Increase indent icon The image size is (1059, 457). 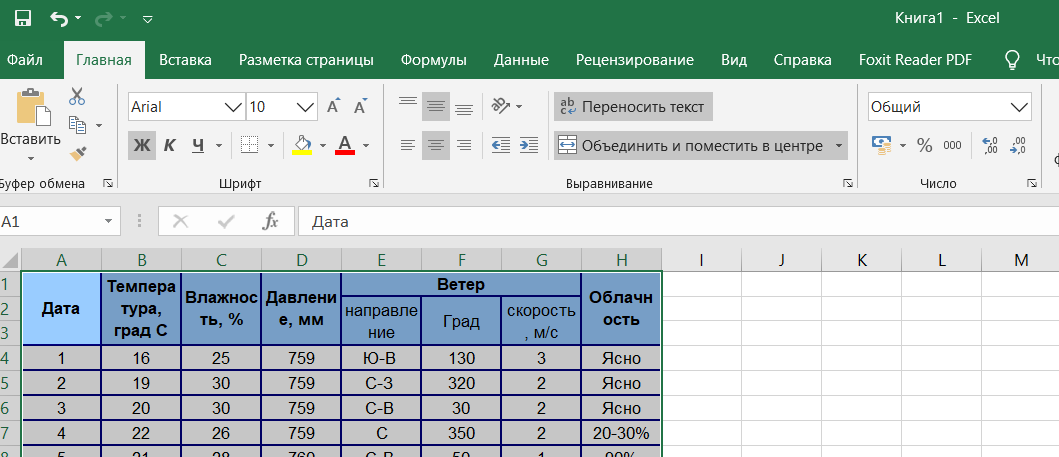pyautogui.click(x=529, y=145)
